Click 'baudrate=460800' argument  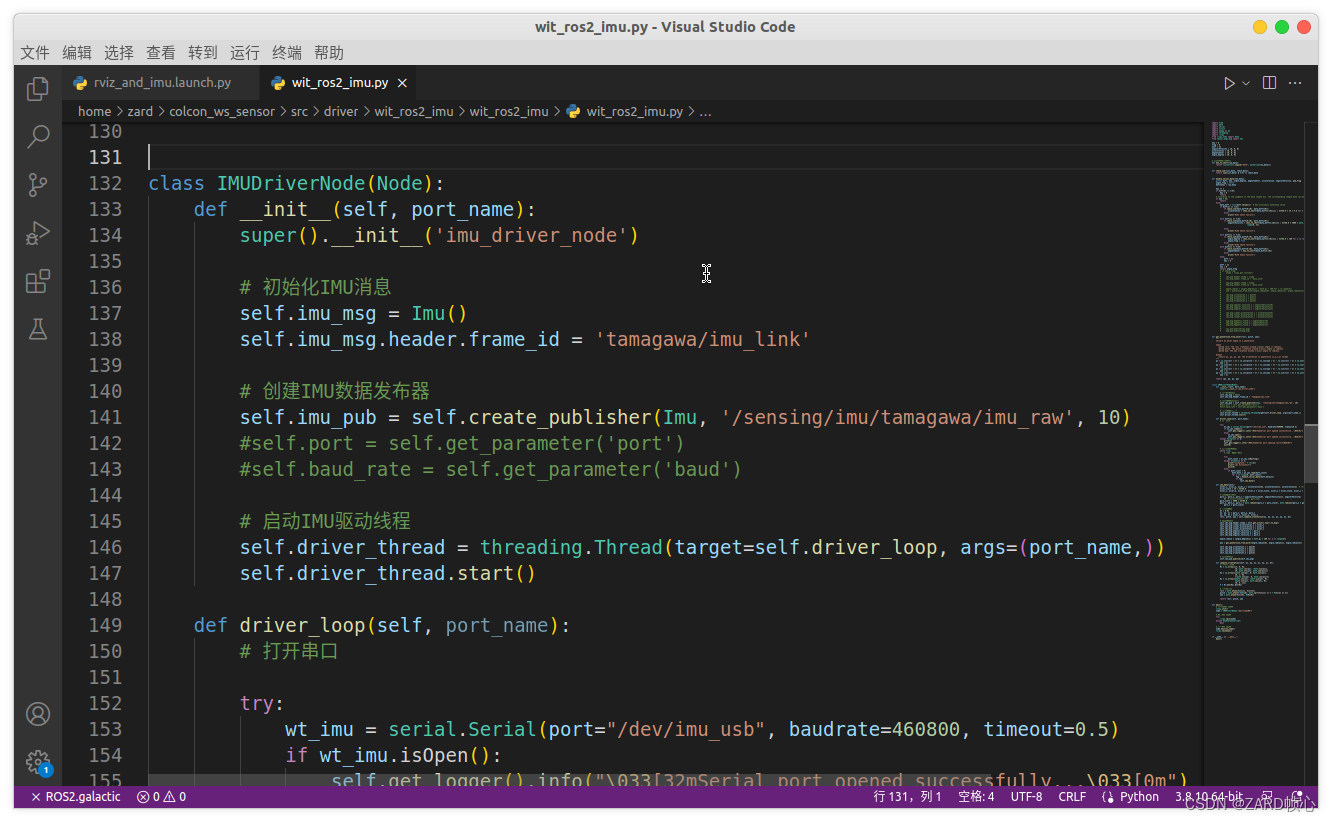point(874,729)
